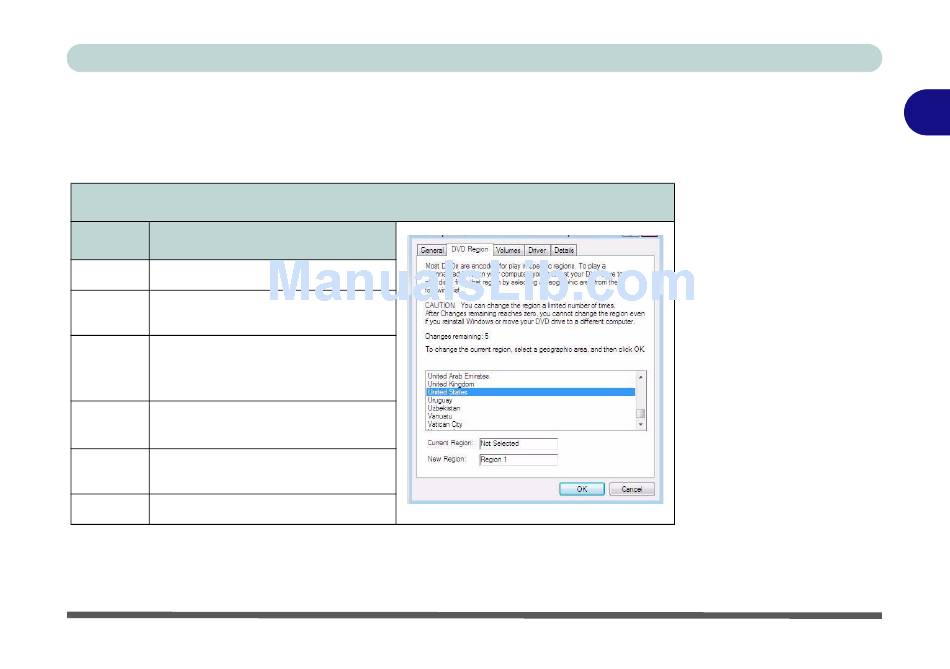This screenshot has height=669, width=950.
Task: Choose Vanuatu in the country list
Action: [x=440, y=416]
